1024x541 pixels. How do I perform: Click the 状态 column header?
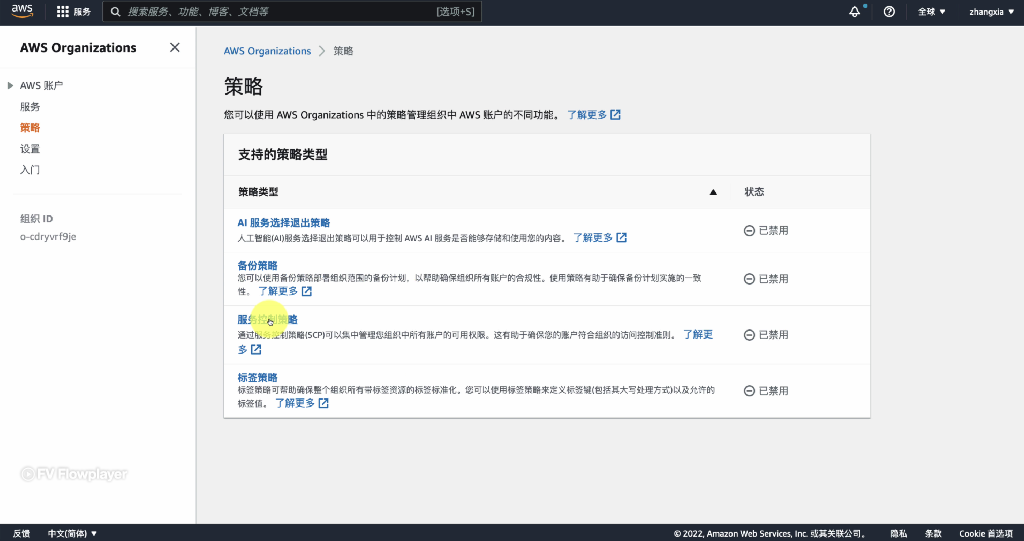[754, 192]
